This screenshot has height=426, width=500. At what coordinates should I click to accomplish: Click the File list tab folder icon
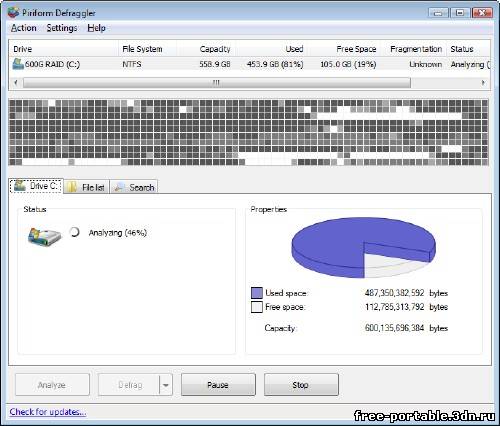[71, 187]
